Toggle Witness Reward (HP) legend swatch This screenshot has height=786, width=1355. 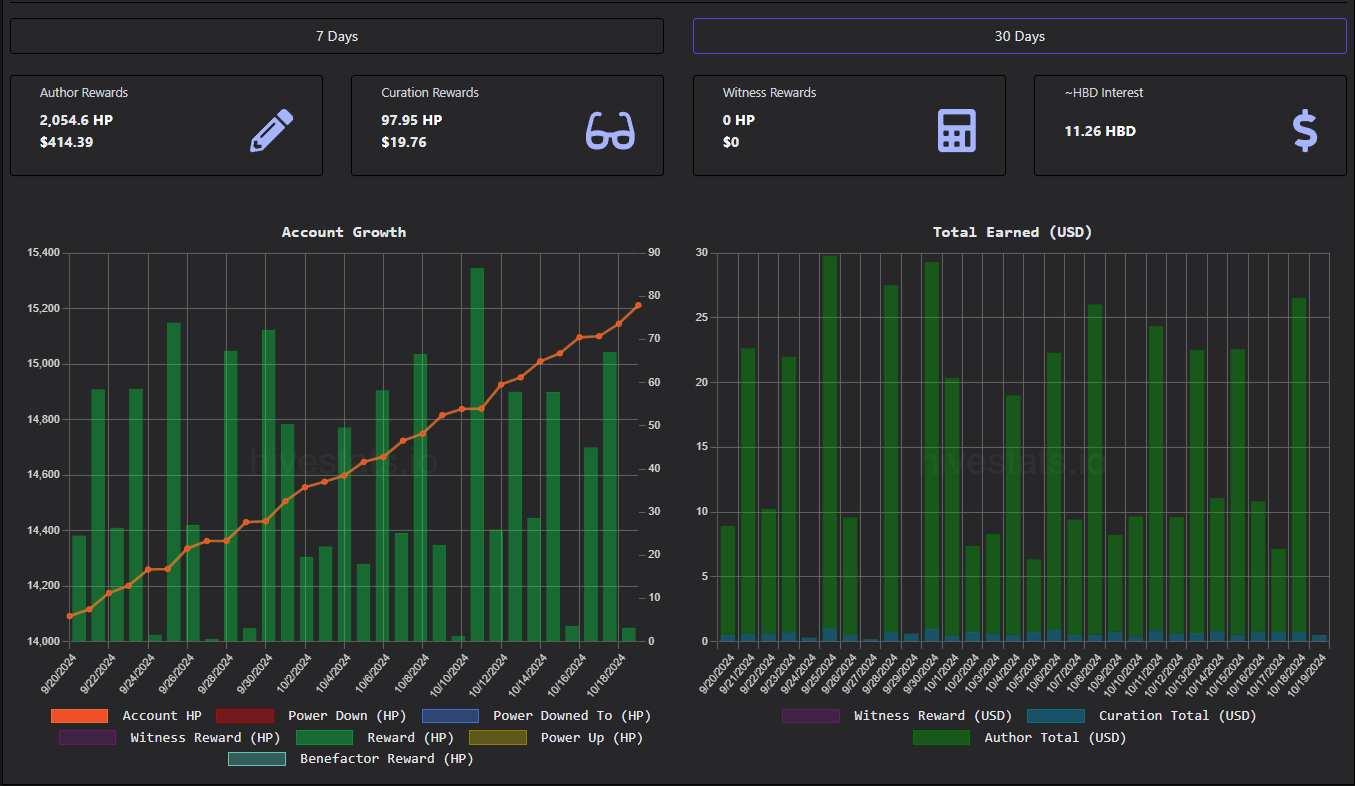(x=87, y=738)
